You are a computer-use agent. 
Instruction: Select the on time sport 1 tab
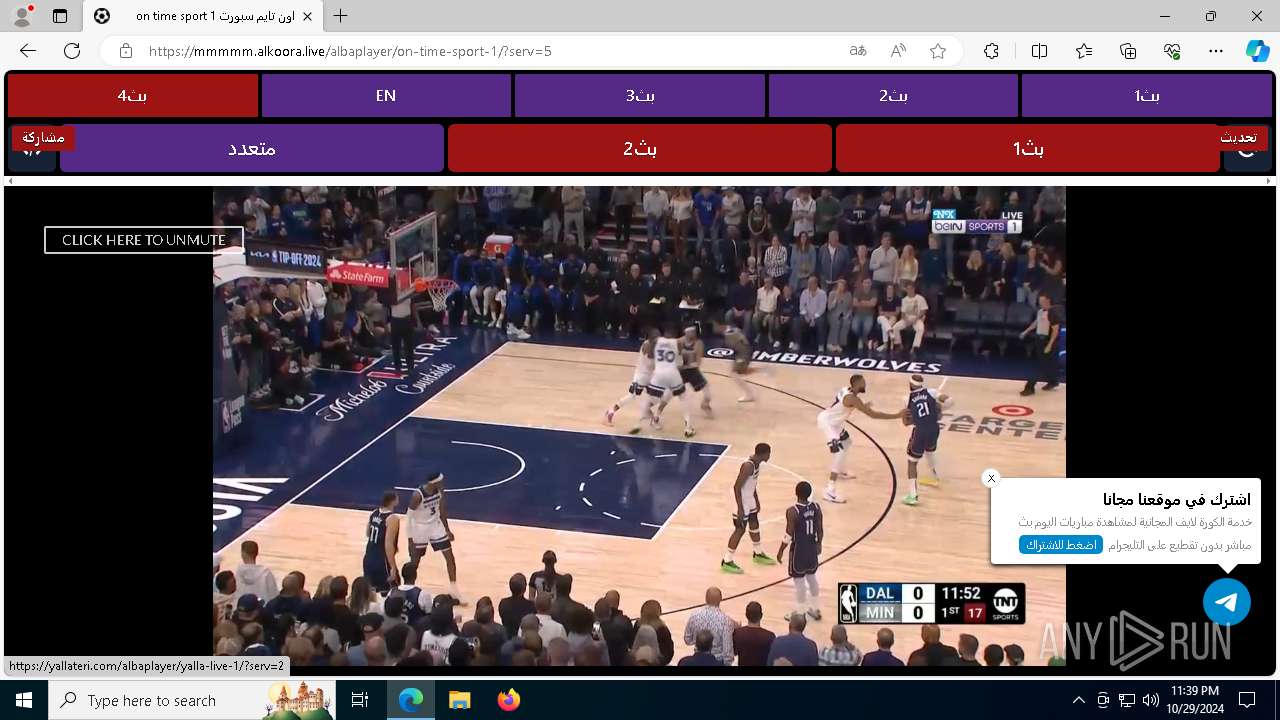click(202, 16)
